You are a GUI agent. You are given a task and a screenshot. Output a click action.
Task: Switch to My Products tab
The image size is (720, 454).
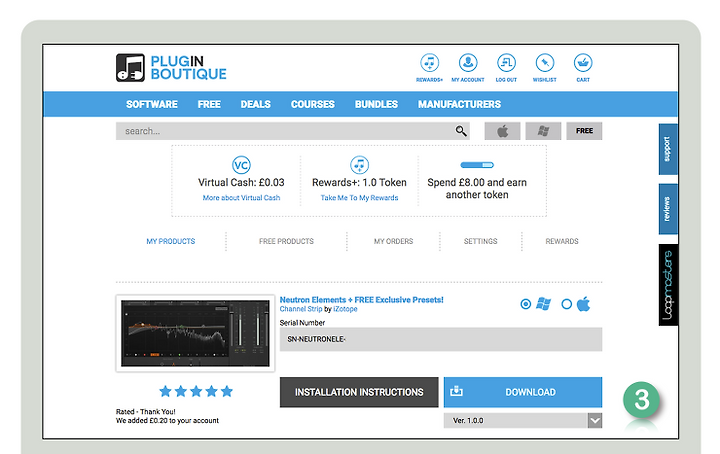tap(171, 241)
